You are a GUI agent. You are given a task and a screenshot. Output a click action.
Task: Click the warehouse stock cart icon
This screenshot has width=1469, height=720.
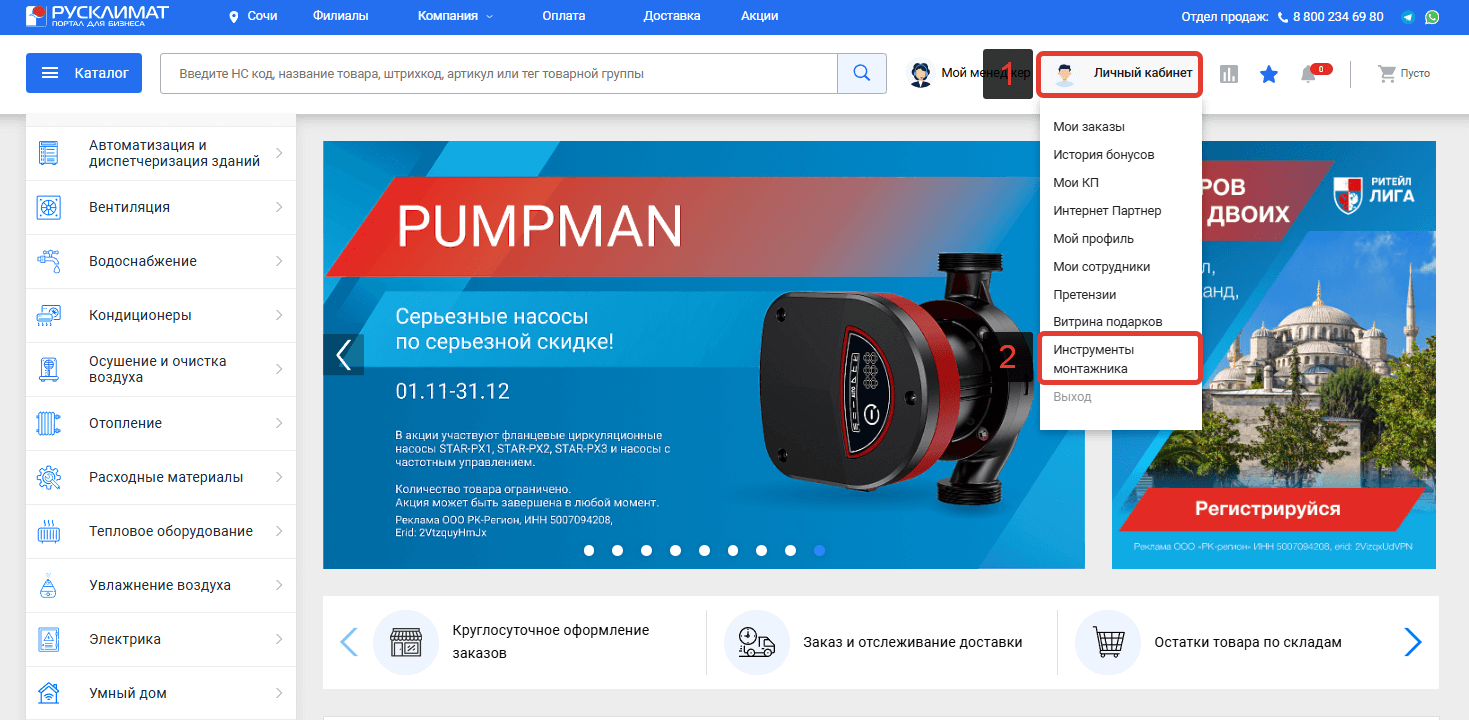tap(1107, 642)
